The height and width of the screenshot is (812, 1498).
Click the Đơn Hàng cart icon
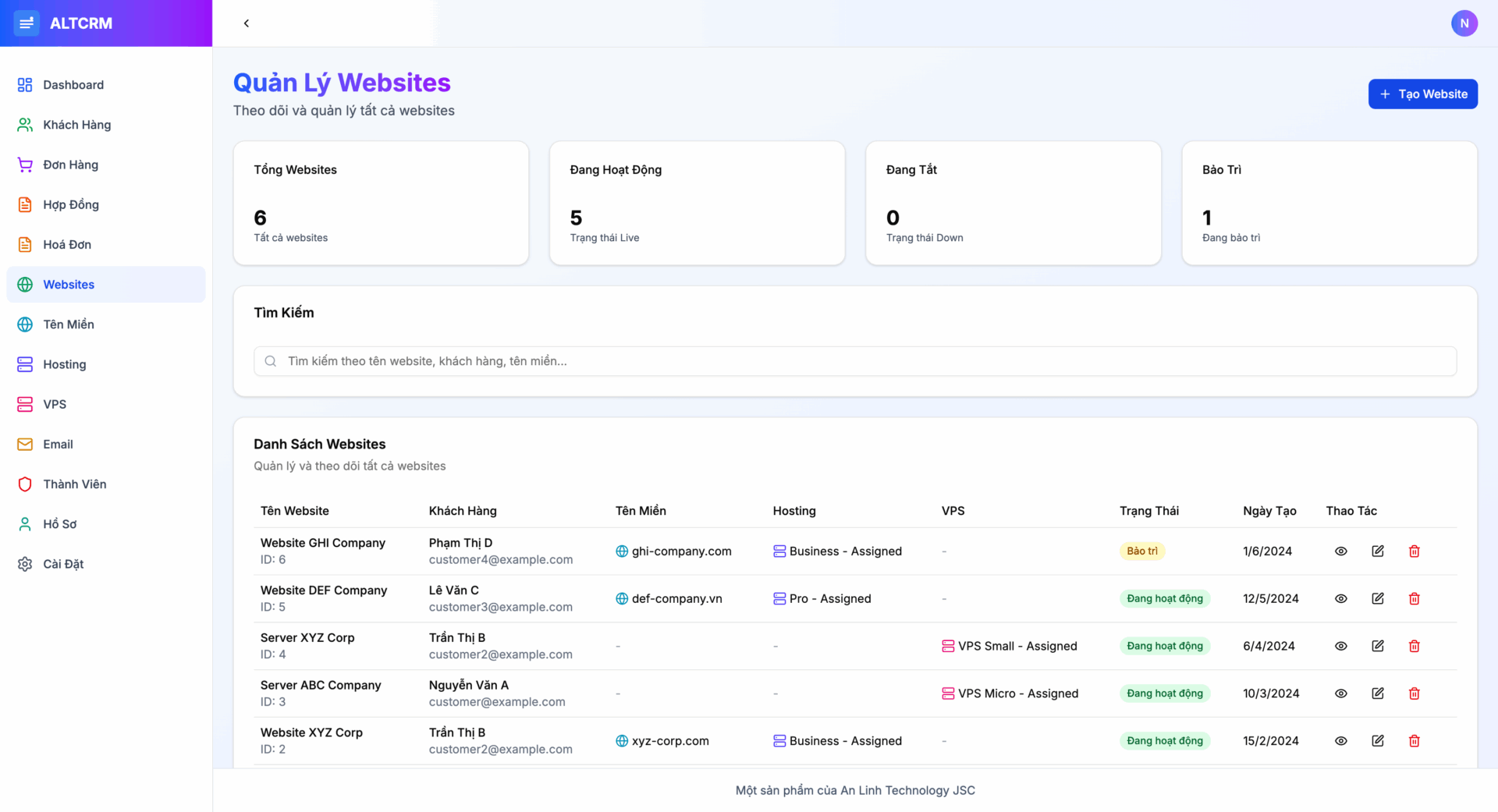pyautogui.click(x=24, y=165)
